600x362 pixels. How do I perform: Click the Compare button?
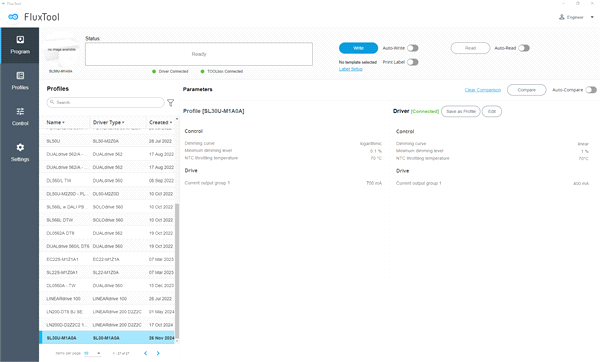[x=527, y=90]
